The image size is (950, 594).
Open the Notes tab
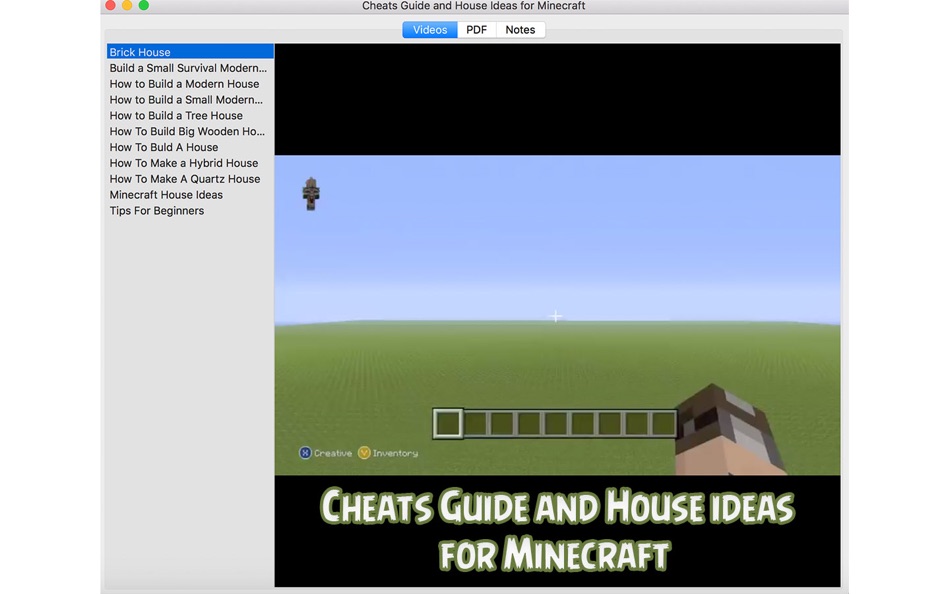tap(520, 30)
